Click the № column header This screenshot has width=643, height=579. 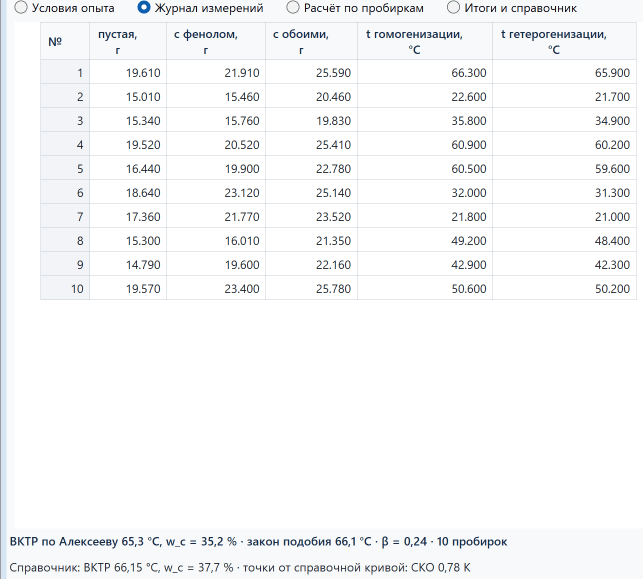pyautogui.click(x=65, y=41)
